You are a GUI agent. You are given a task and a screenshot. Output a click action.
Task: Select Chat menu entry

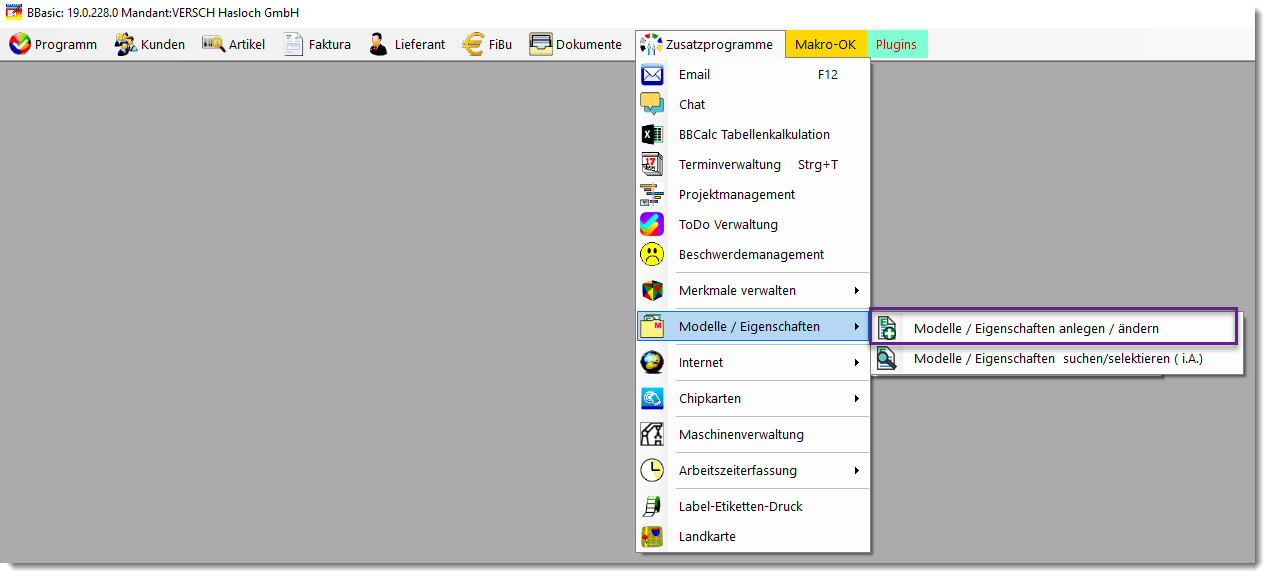tap(754, 104)
